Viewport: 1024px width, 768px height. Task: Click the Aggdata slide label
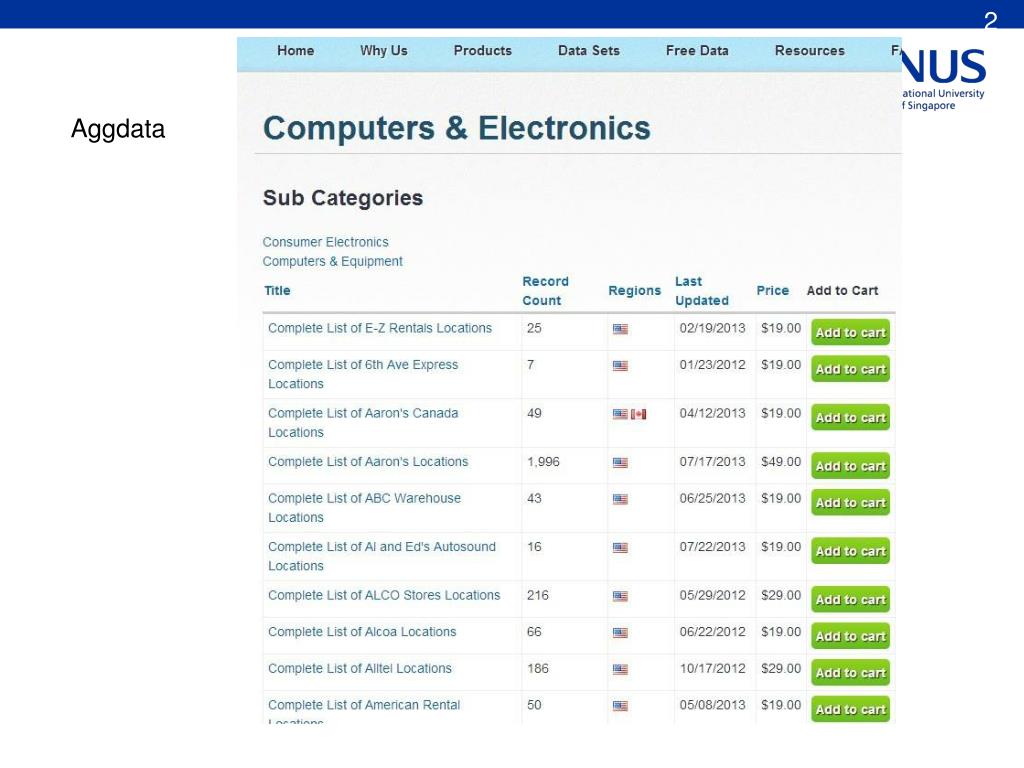click(x=118, y=129)
